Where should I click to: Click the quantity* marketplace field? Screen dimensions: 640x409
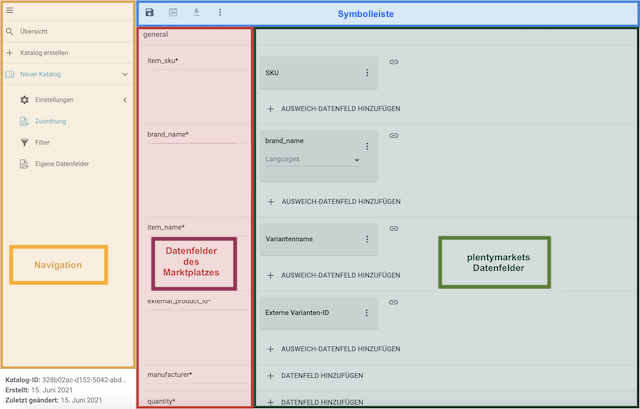point(161,401)
